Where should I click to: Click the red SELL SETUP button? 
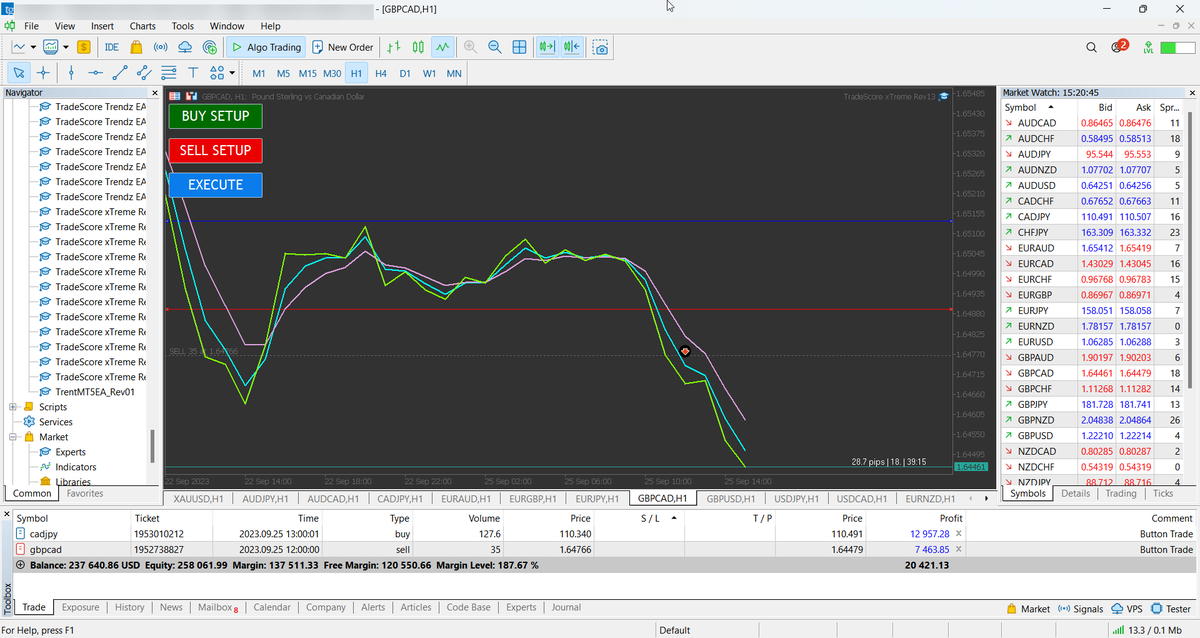coord(216,151)
